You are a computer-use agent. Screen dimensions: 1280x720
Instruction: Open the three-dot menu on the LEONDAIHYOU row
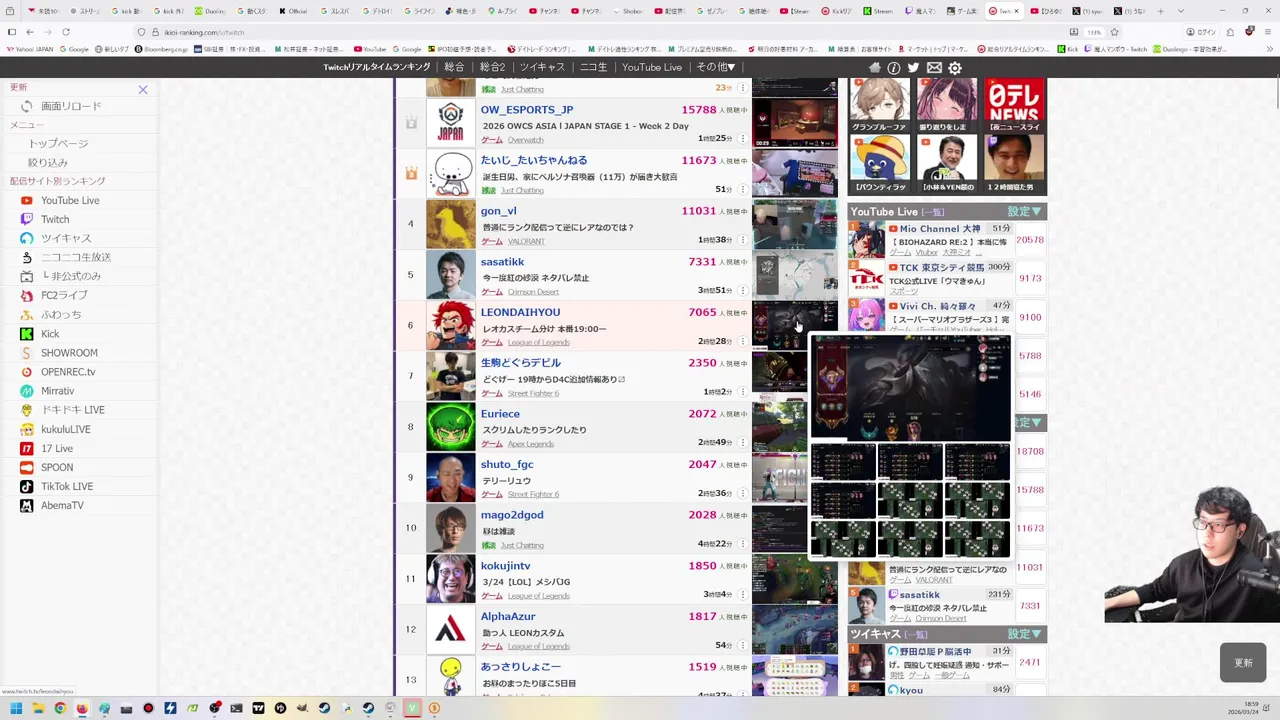(x=742, y=342)
